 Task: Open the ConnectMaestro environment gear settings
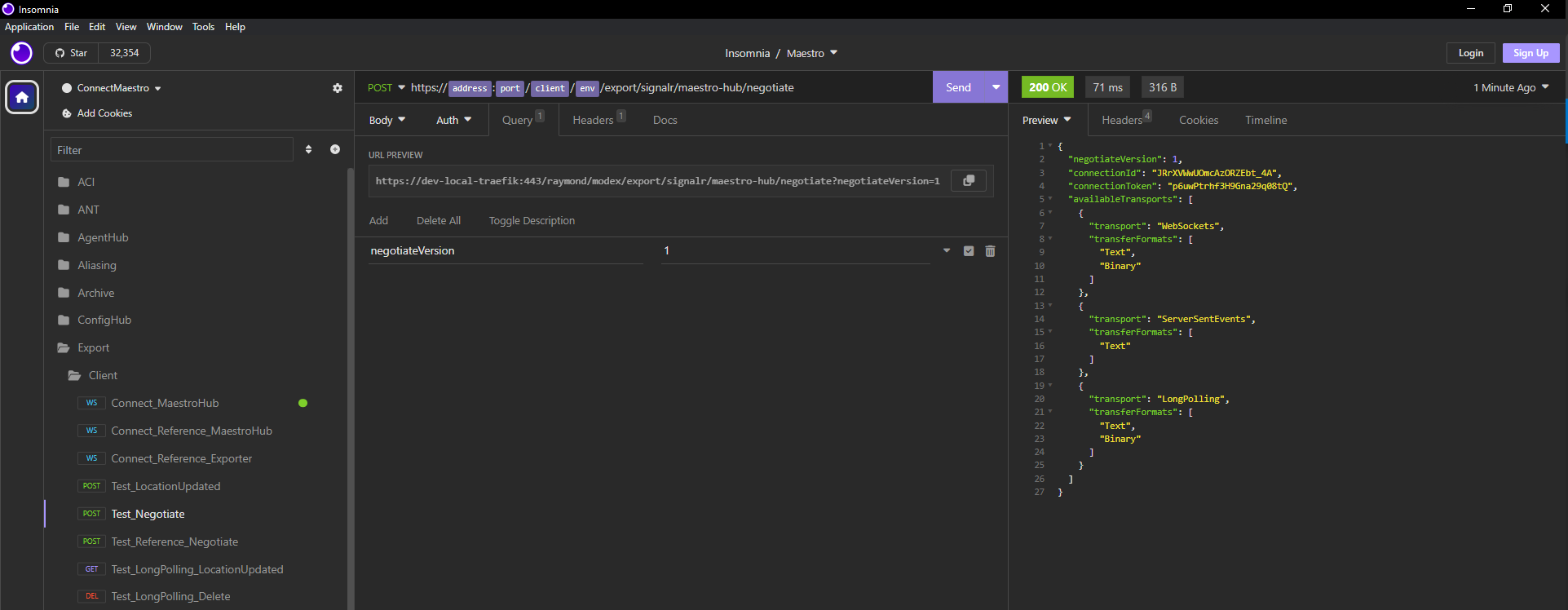click(x=338, y=88)
